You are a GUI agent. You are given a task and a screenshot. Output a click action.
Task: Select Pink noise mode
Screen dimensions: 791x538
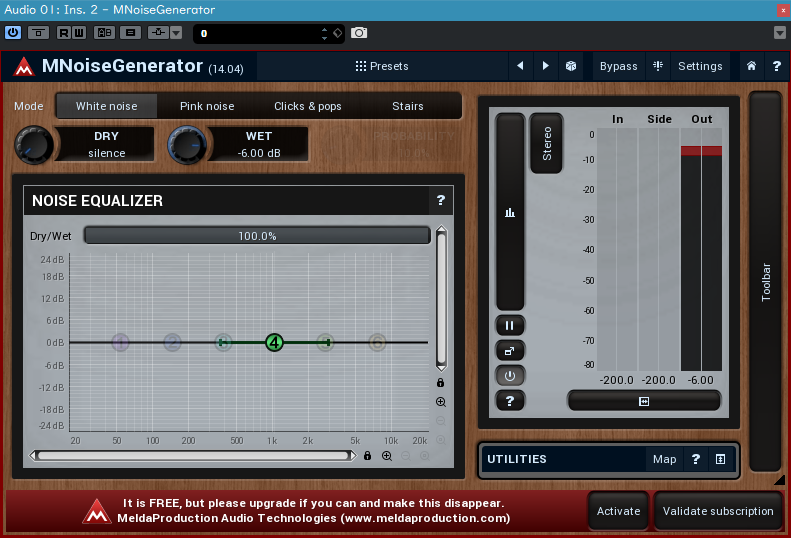point(207,106)
